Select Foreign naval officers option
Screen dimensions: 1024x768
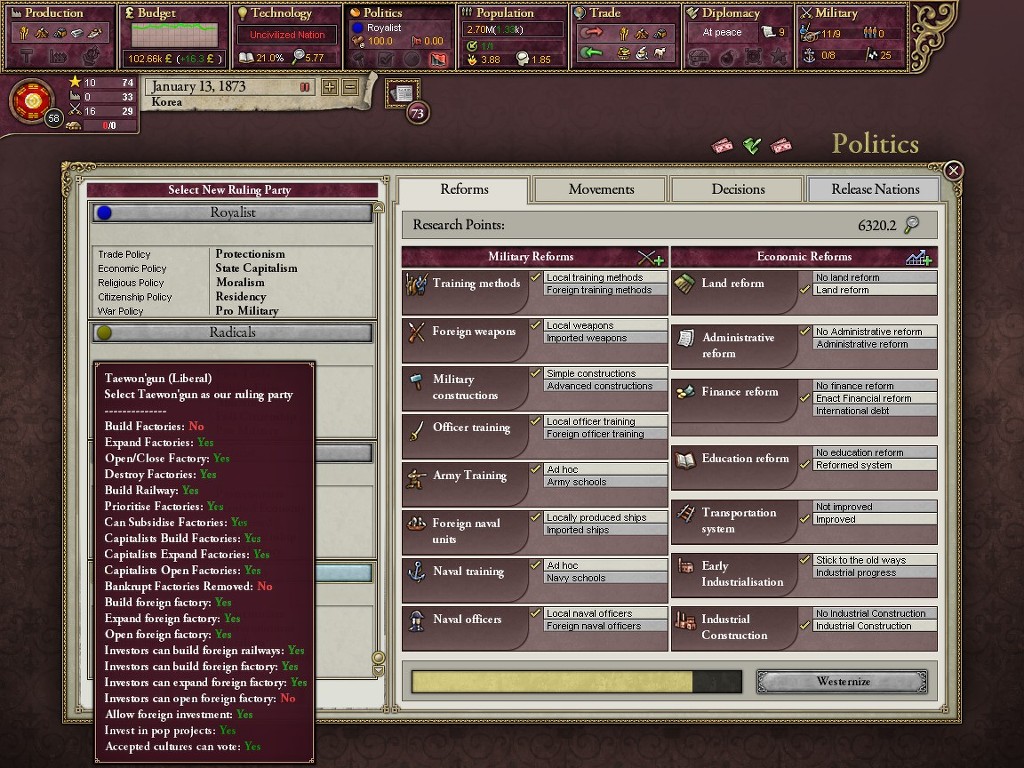pos(605,626)
